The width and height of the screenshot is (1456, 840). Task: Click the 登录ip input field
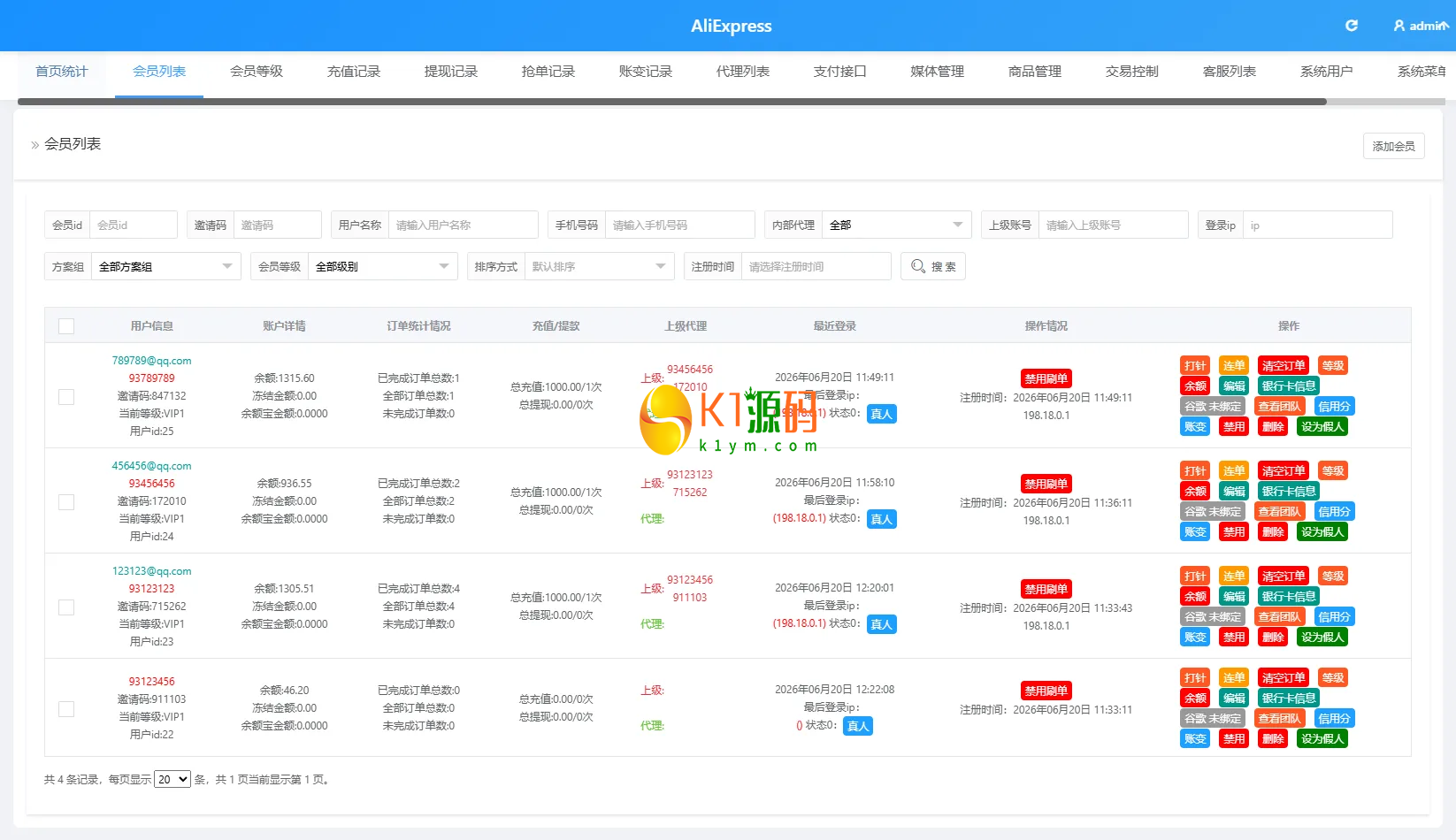1318,225
